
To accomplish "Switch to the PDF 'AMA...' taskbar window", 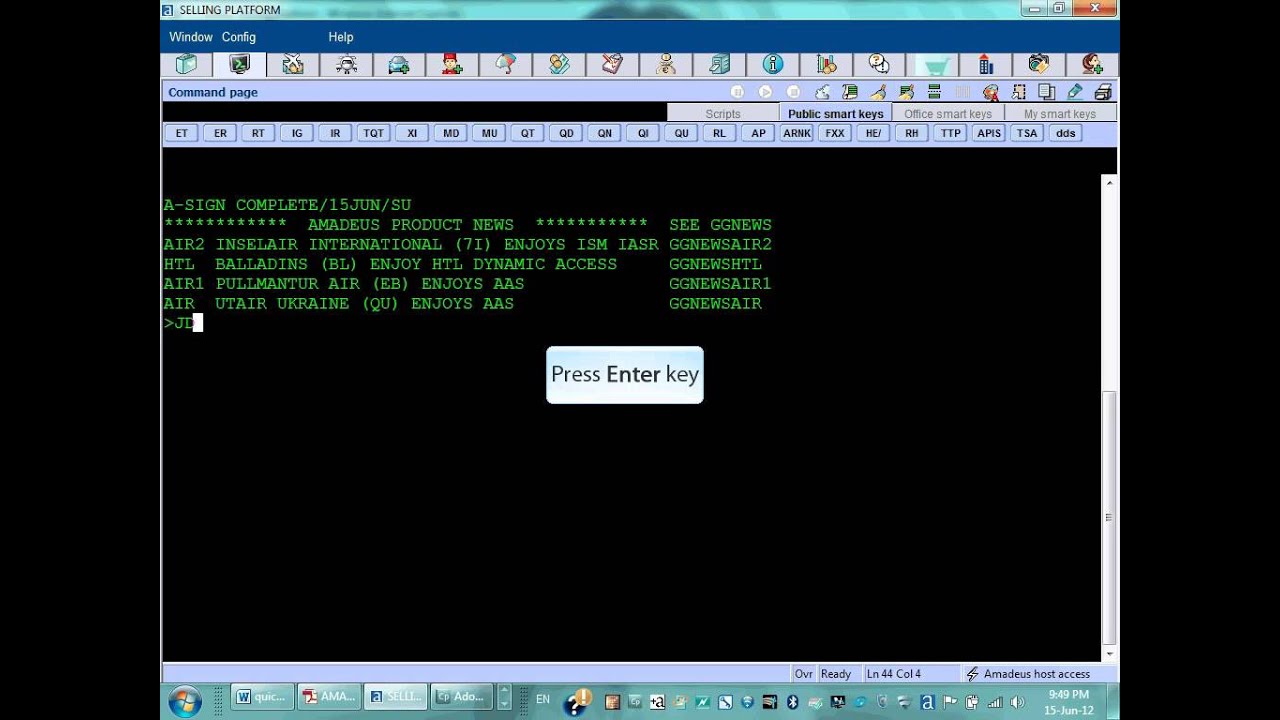I will (x=329, y=697).
